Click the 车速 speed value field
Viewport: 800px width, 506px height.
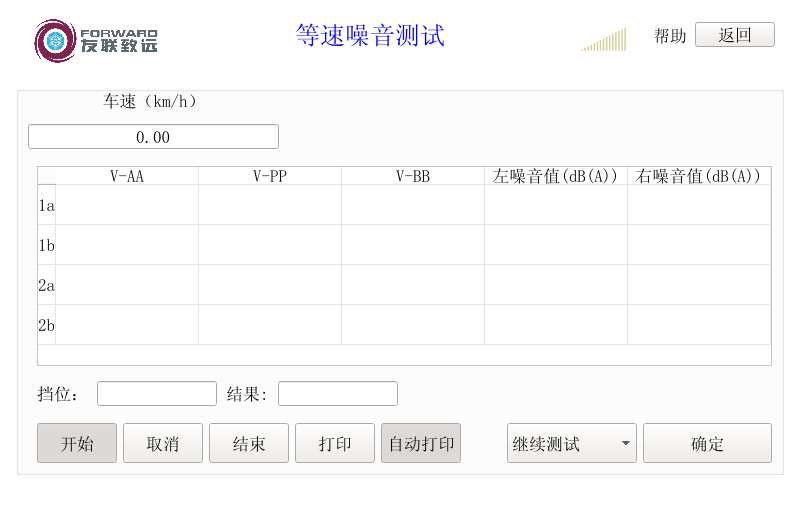click(x=154, y=137)
